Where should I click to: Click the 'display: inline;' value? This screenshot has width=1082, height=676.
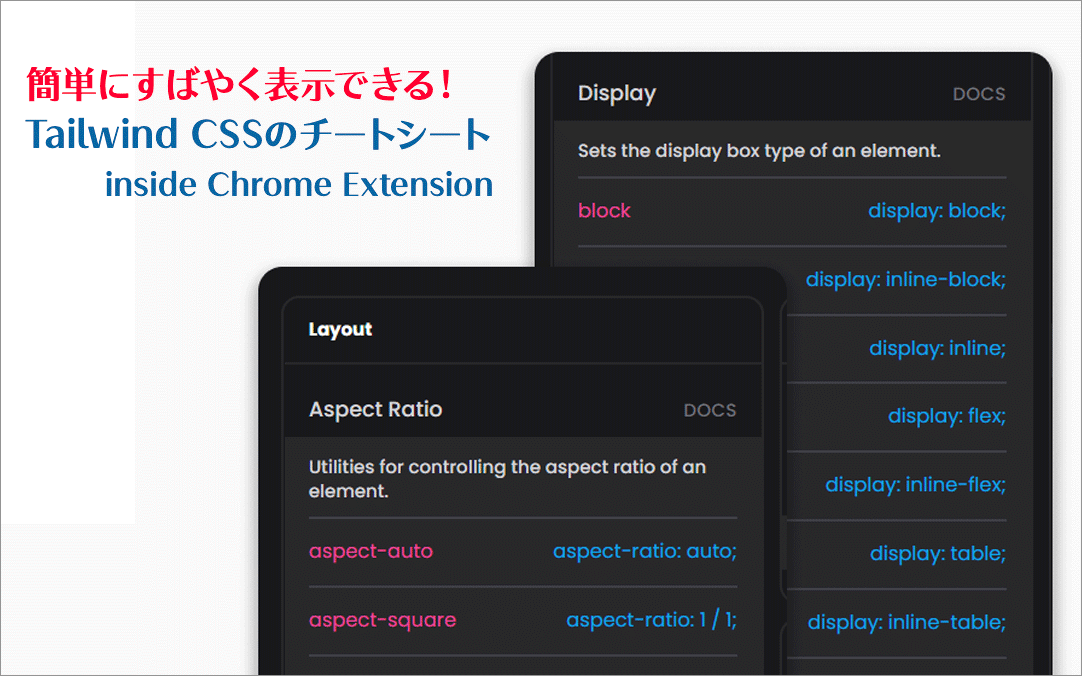tap(937, 348)
